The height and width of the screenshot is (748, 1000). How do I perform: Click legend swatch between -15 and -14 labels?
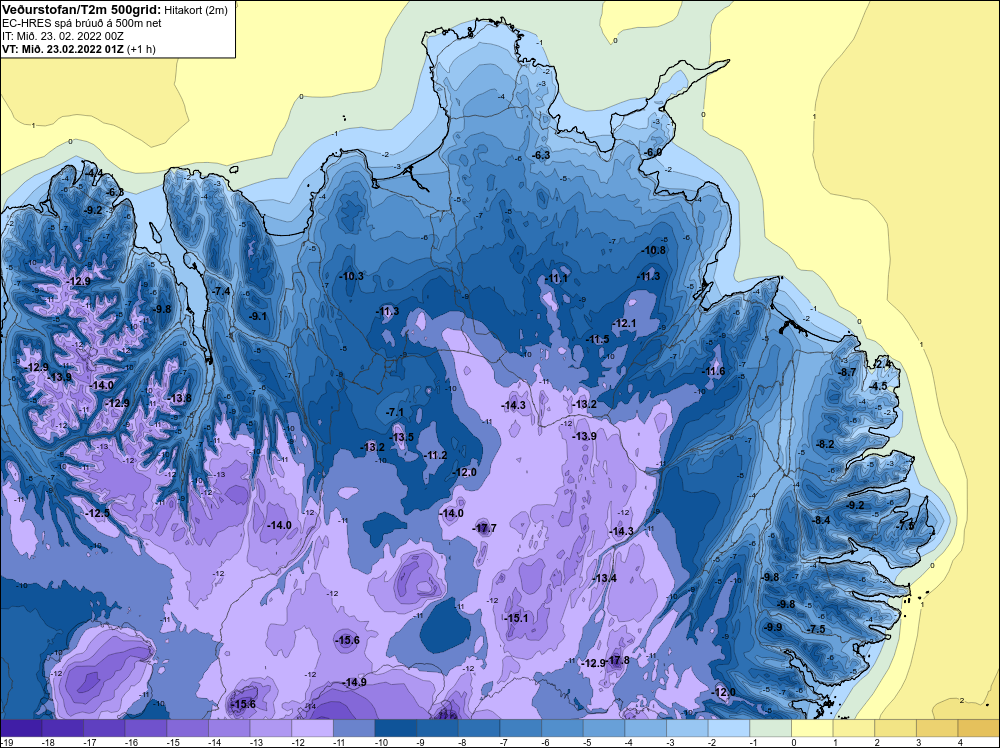coord(188,728)
